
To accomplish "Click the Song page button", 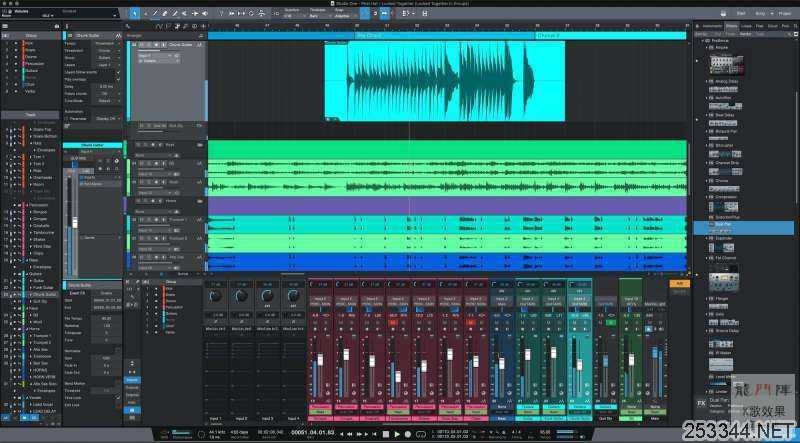I will tap(761, 13).
